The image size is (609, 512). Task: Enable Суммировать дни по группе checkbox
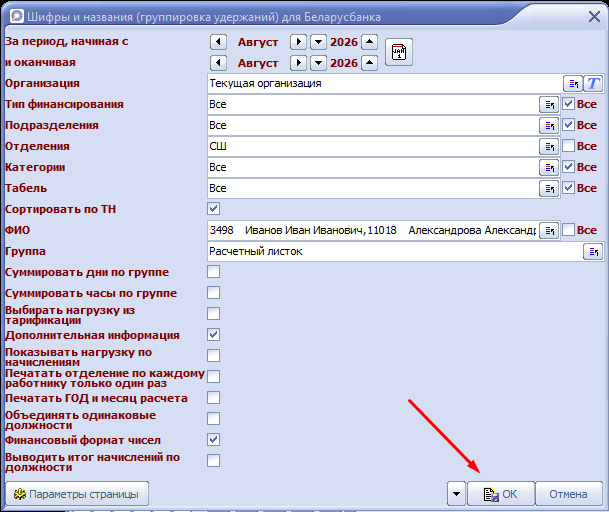point(213,272)
